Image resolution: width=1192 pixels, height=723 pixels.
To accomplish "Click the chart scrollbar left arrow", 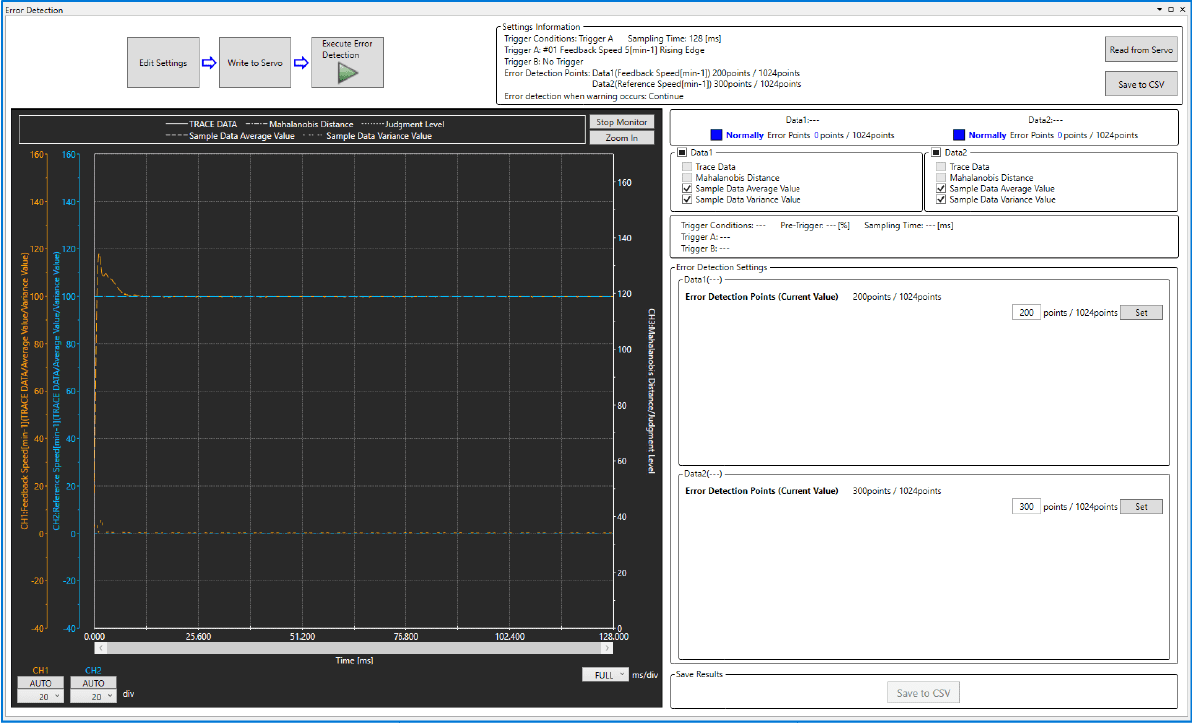I will 100,648.
